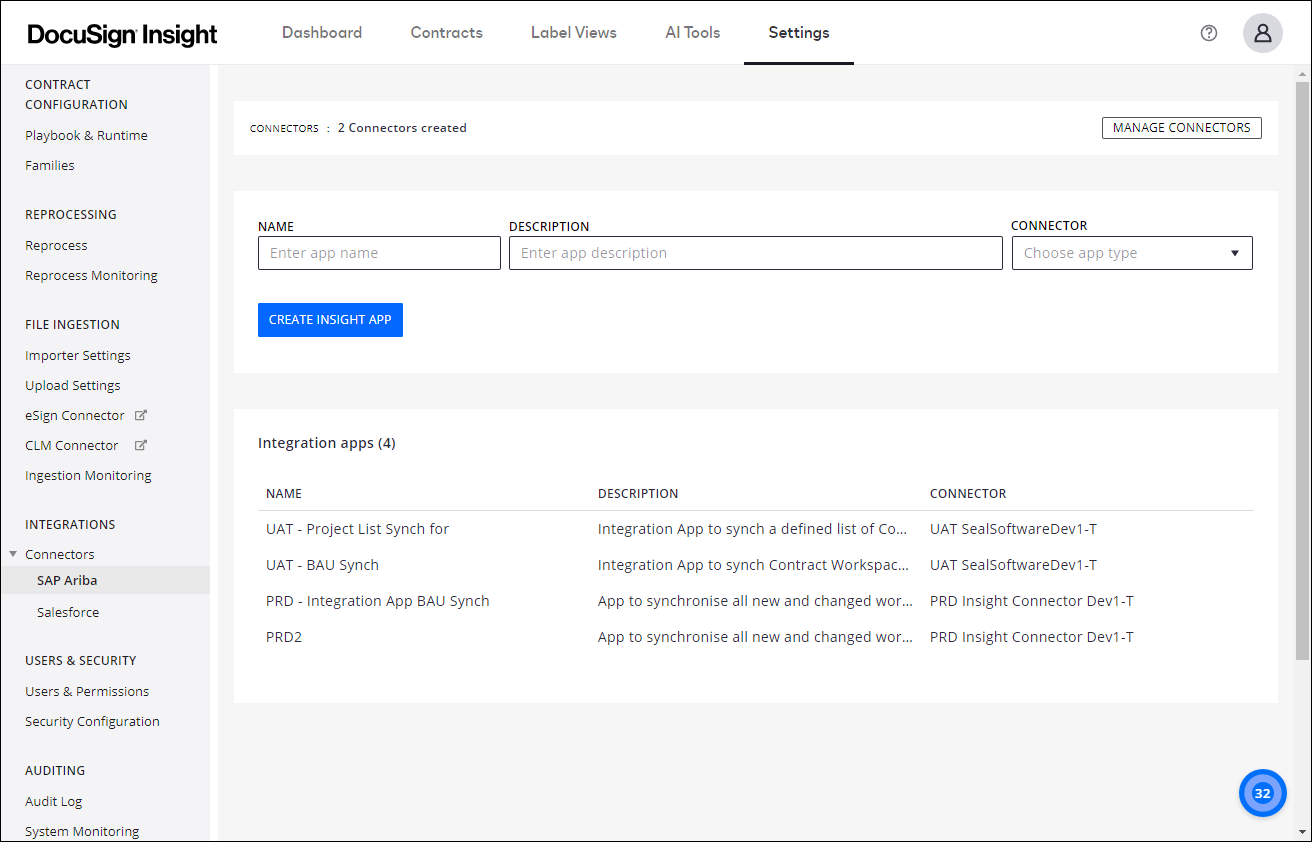Open Upload Settings
Image resolution: width=1312 pixels, height=842 pixels.
tap(73, 385)
